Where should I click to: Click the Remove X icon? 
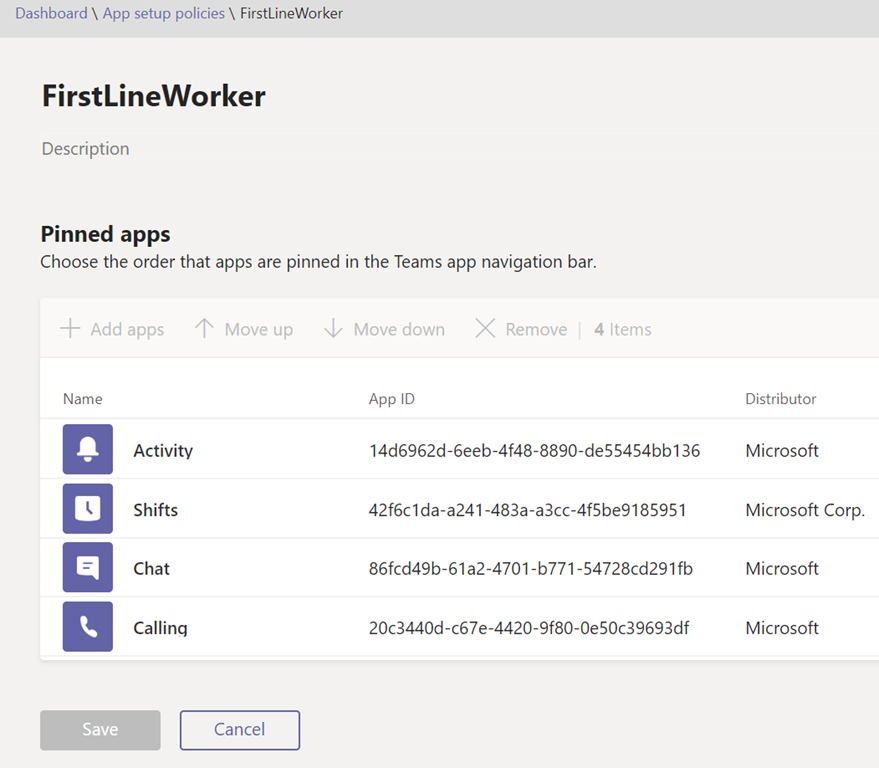(485, 329)
